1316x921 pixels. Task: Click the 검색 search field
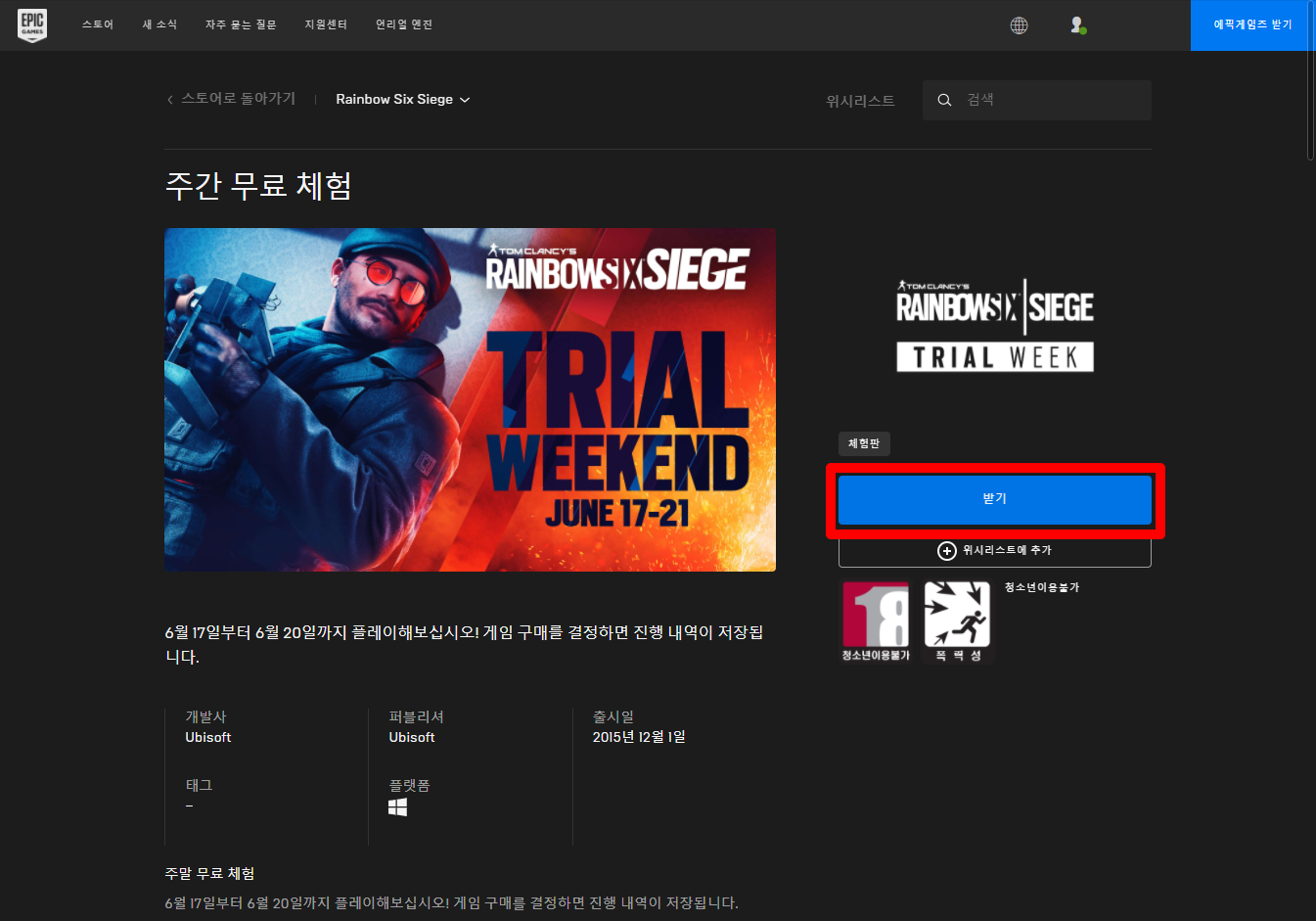tap(1037, 100)
